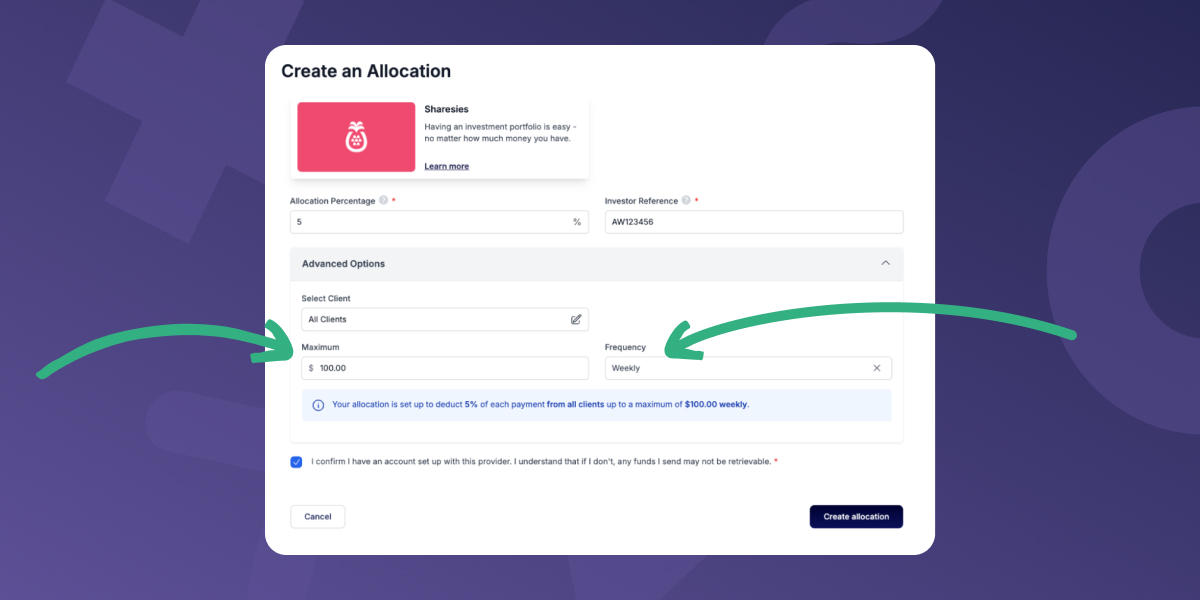Click the Cancel button
Screen dimensions: 1200x600
click(x=318, y=517)
